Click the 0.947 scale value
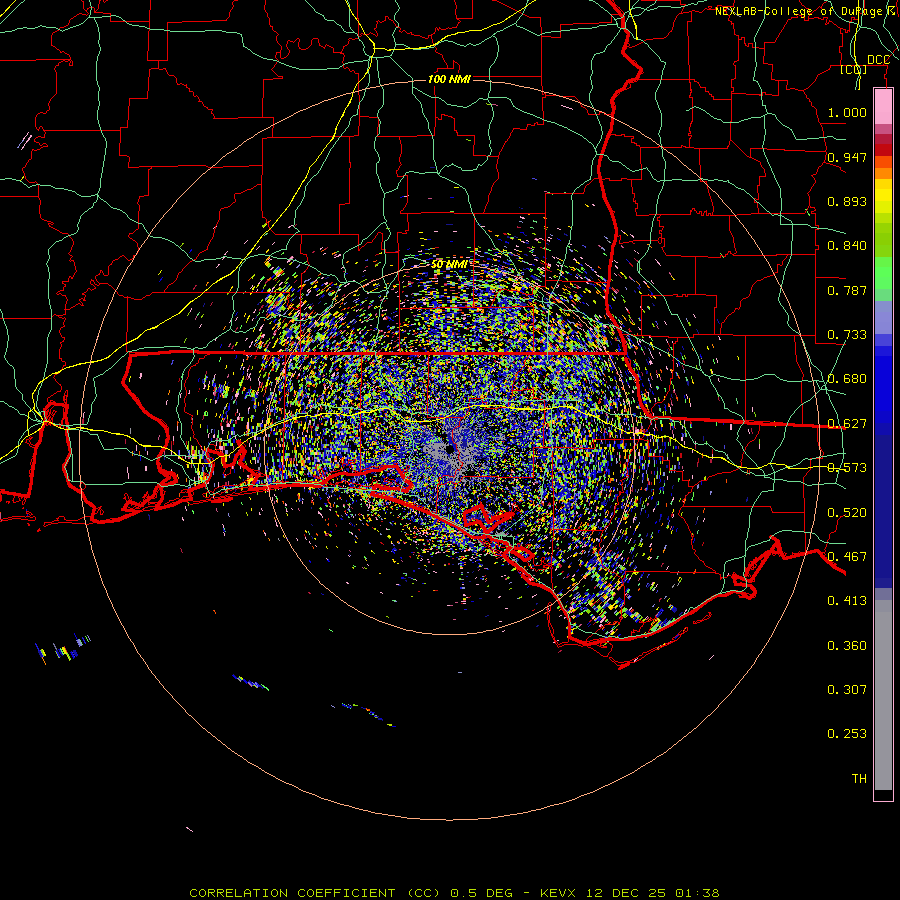The image size is (900, 900). (x=847, y=157)
